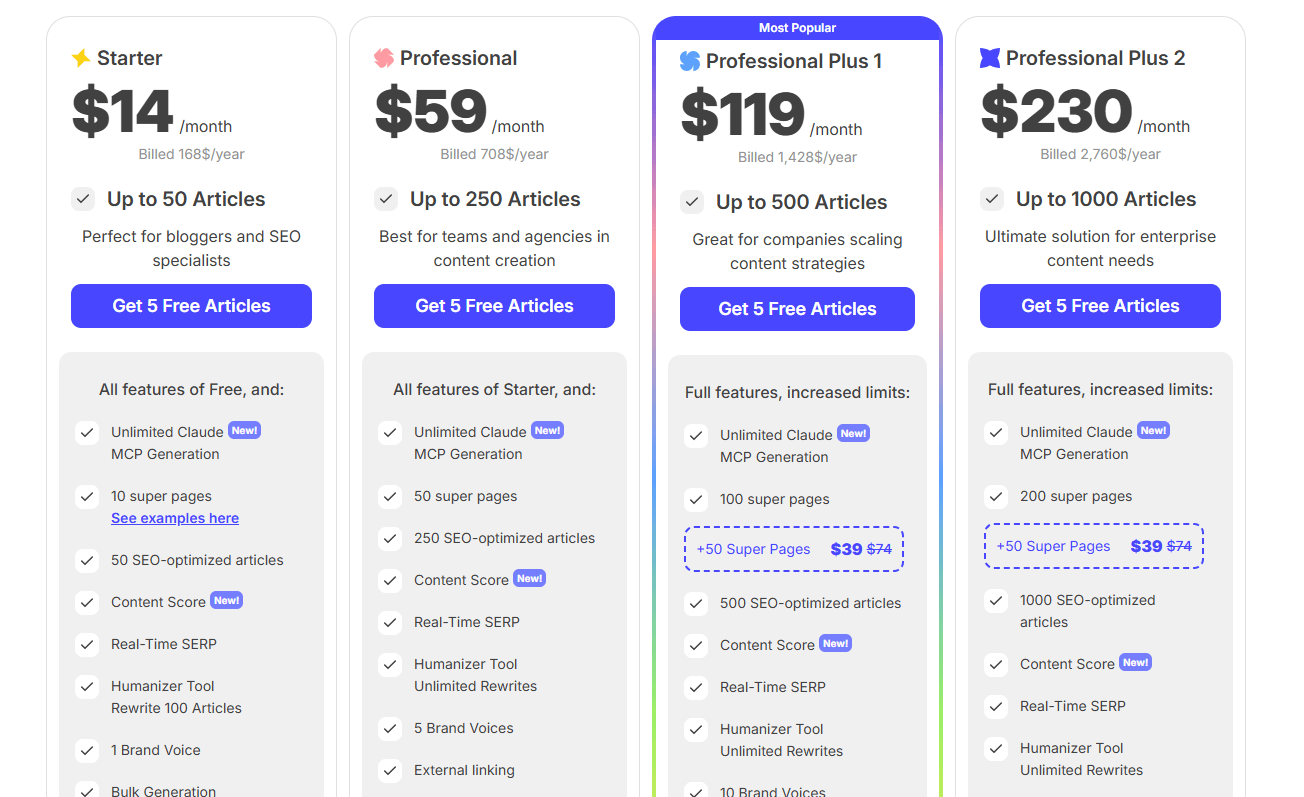Select +50 Super Pages add-on in Plus 2
The width and height of the screenshot is (1304, 797).
(x=1094, y=546)
